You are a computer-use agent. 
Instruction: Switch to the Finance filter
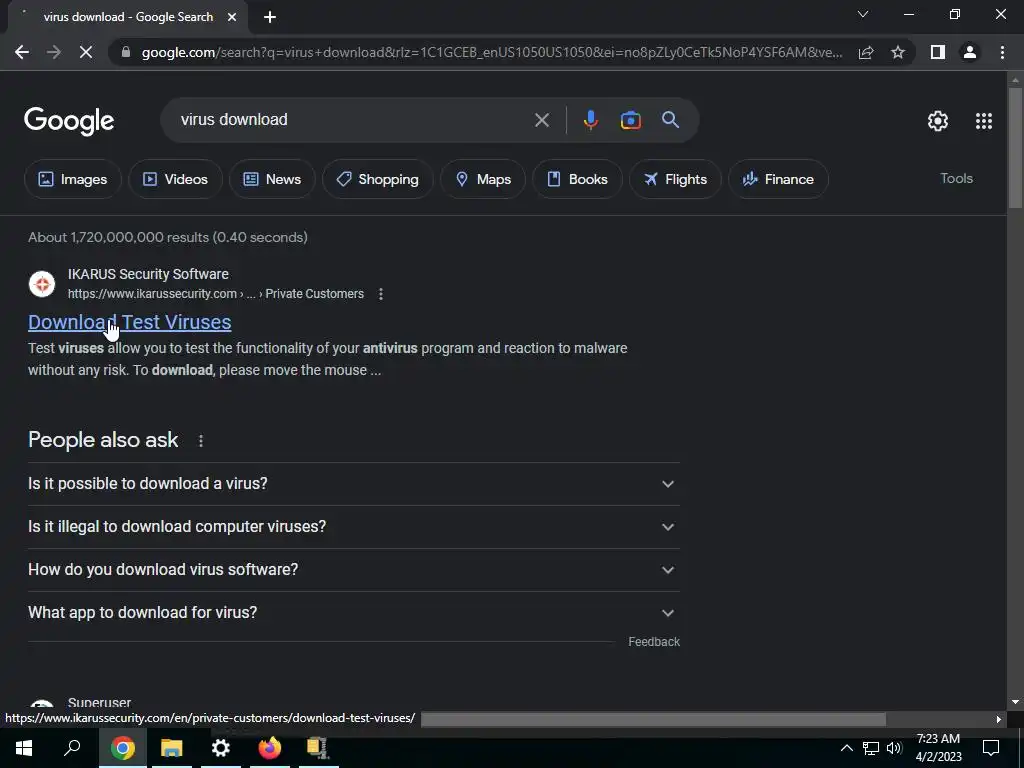pos(778,179)
